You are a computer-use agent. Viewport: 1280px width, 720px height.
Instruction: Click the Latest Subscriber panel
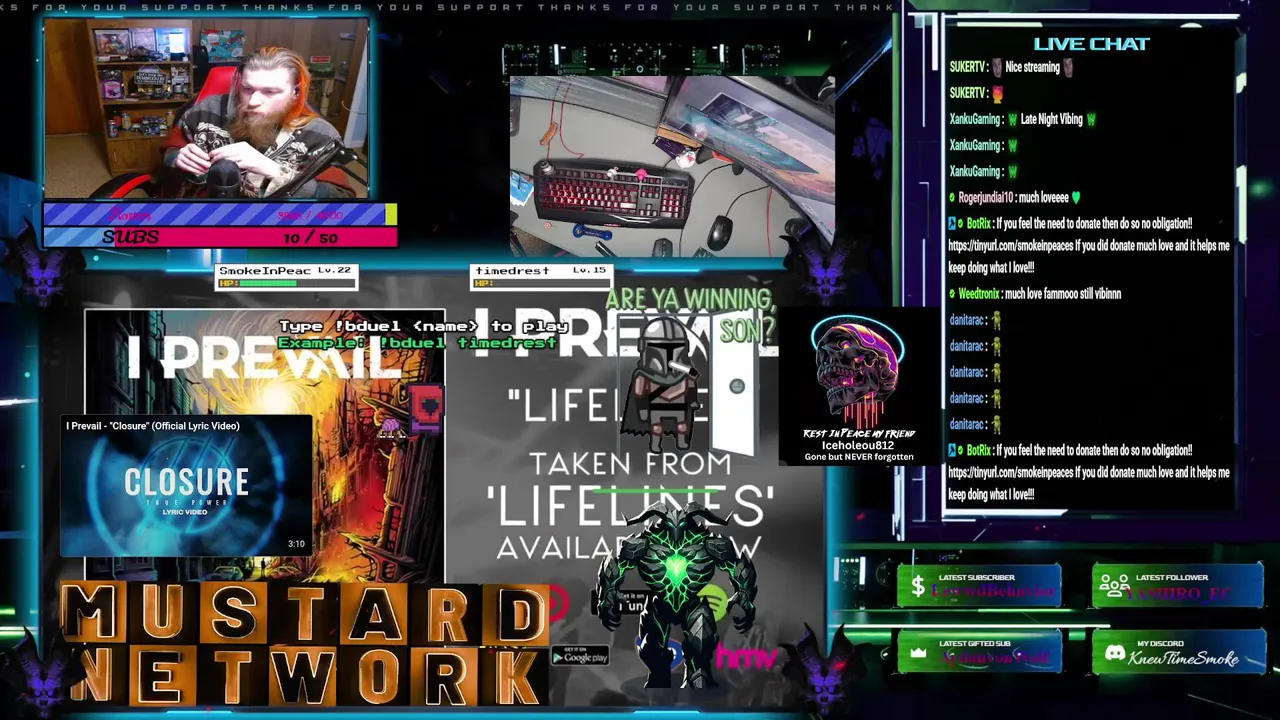click(979, 587)
